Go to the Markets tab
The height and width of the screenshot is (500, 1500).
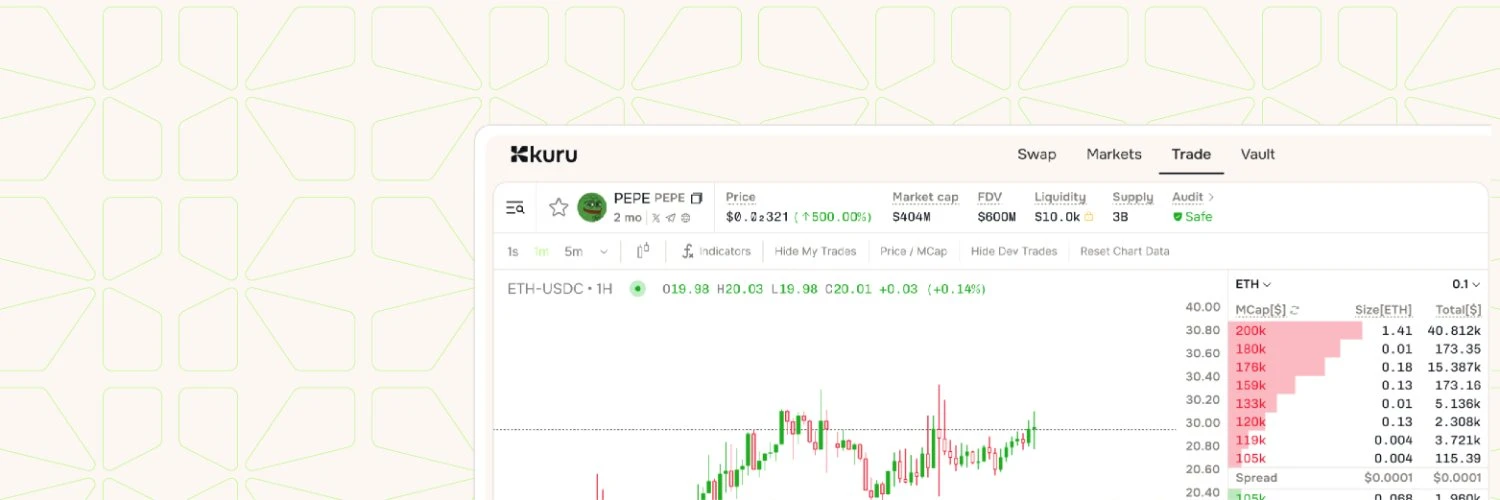pos(1113,154)
